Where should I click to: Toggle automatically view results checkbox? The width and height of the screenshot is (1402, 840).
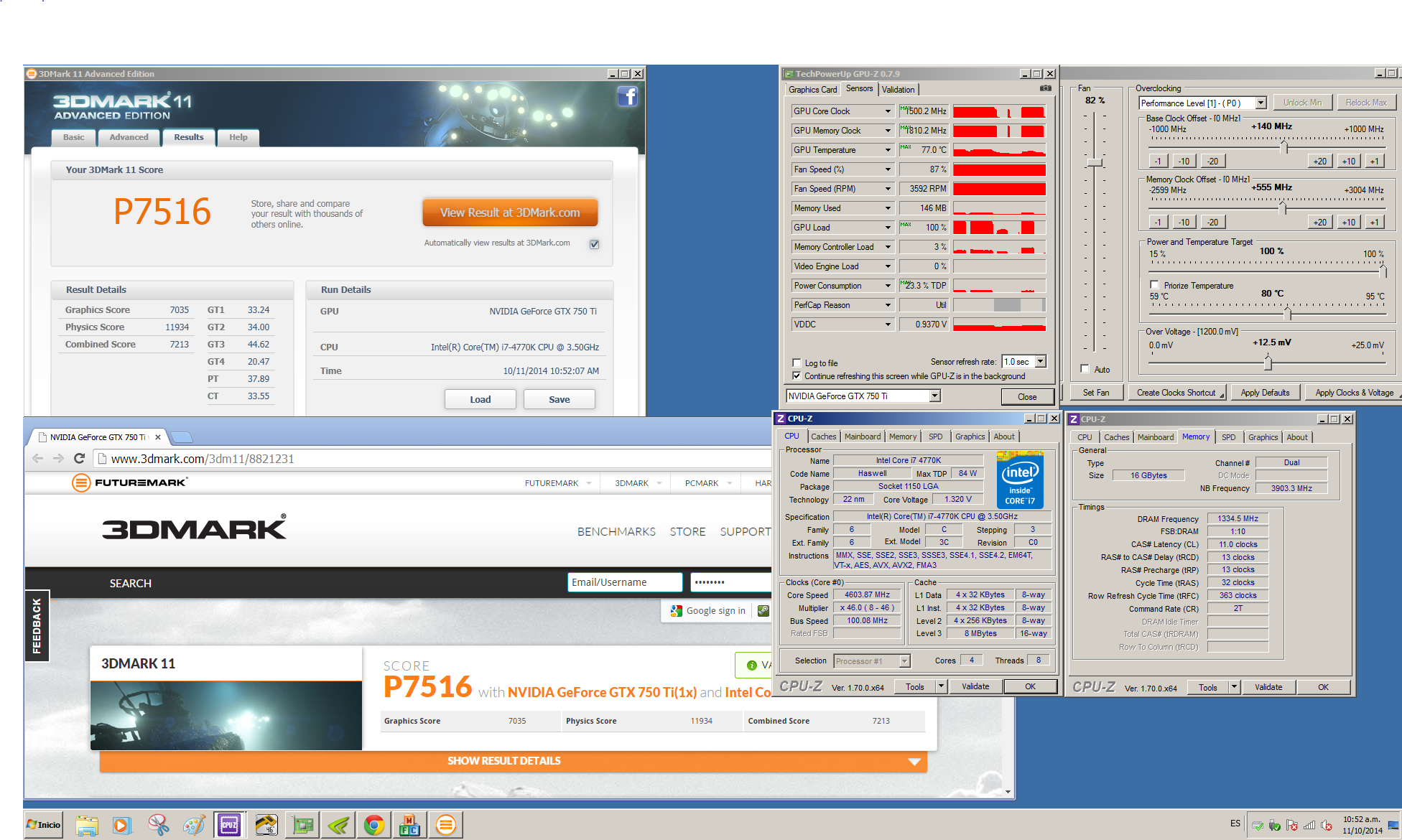[x=594, y=244]
